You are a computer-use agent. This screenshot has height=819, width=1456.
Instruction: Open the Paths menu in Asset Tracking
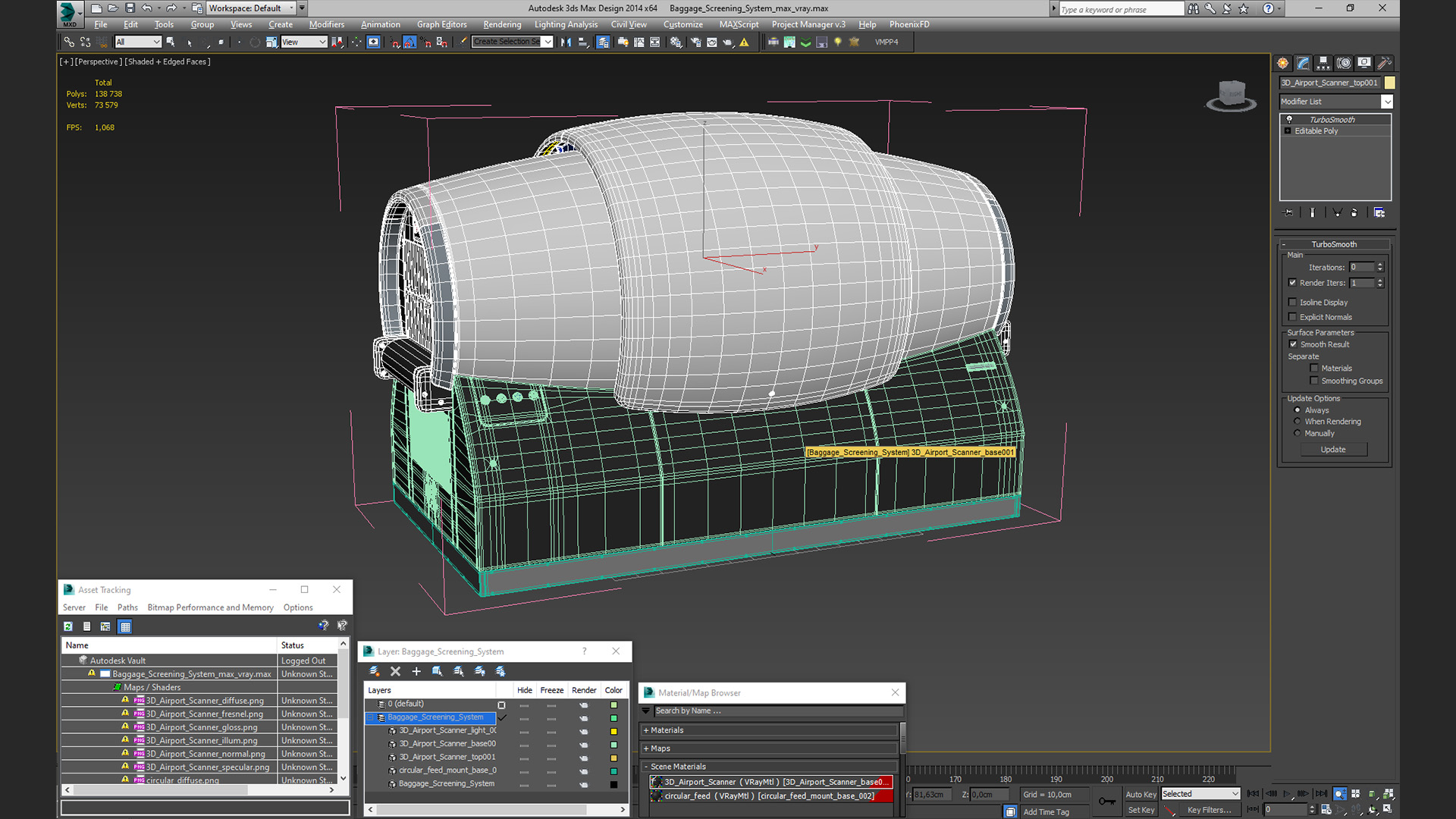click(x=127, y=607)
